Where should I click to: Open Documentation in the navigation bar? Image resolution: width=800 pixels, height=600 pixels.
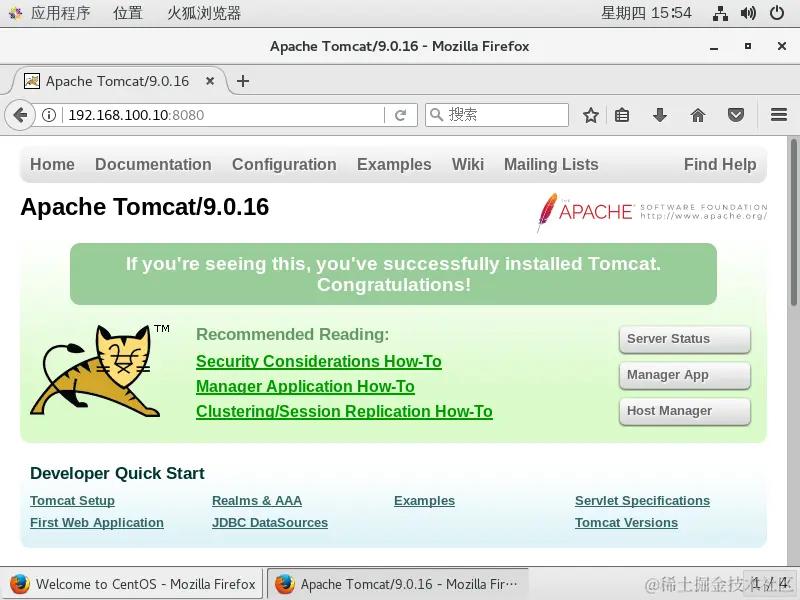pos(153,164)
